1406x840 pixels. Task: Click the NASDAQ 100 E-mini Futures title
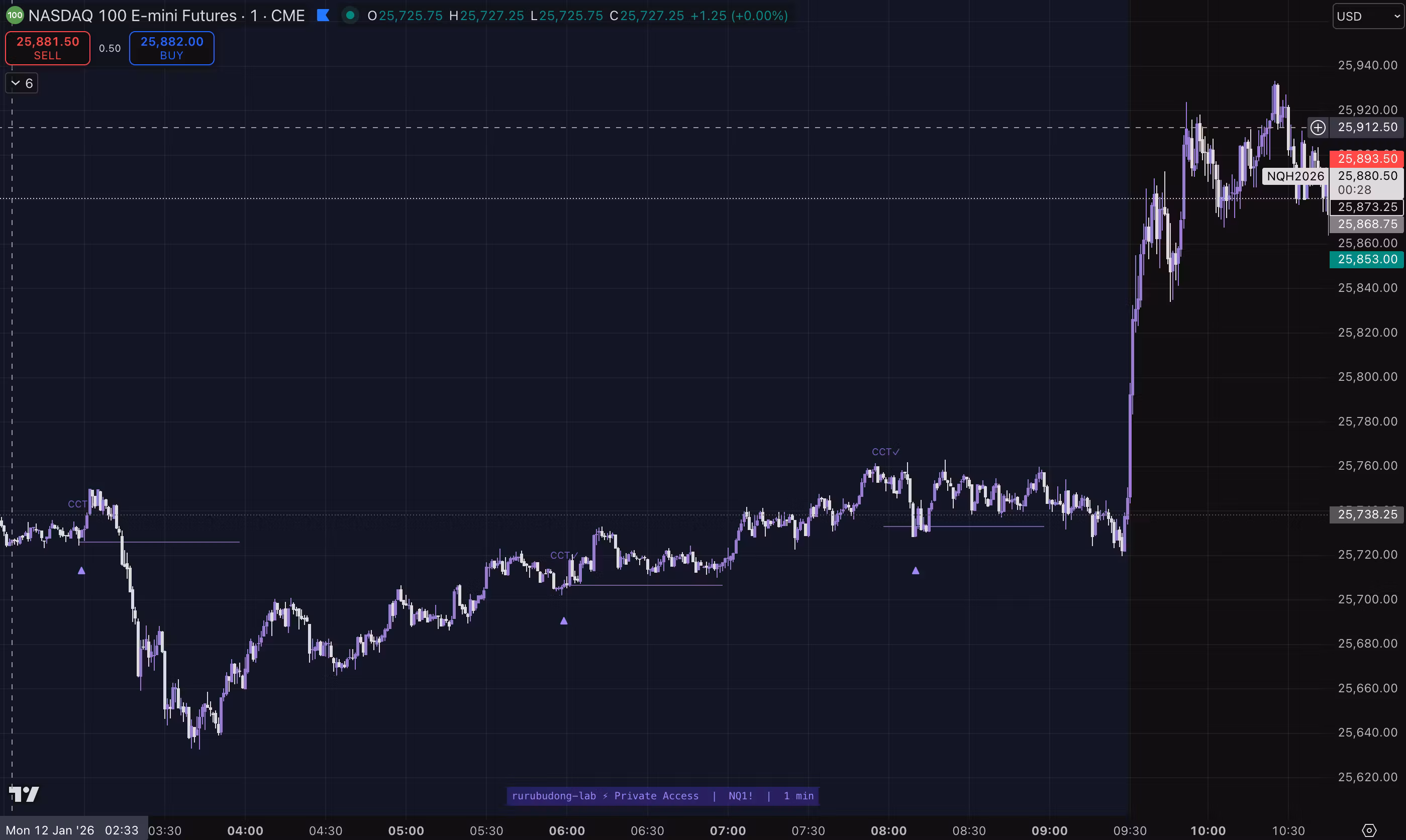coord(133,15)
